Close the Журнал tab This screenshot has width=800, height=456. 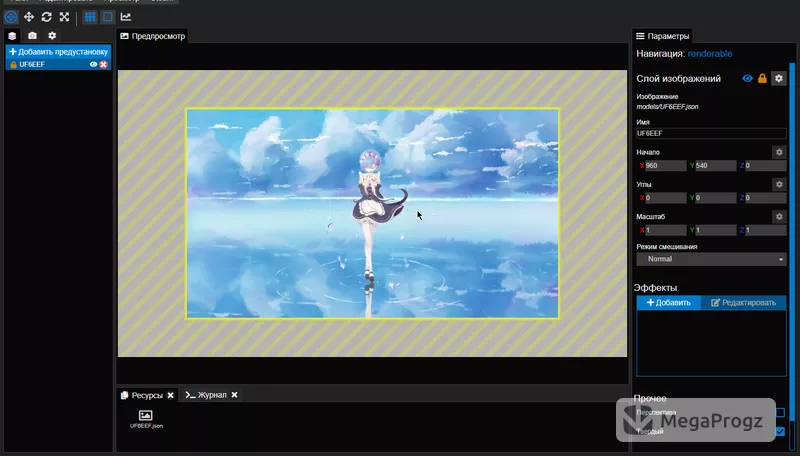coord(234,395)
